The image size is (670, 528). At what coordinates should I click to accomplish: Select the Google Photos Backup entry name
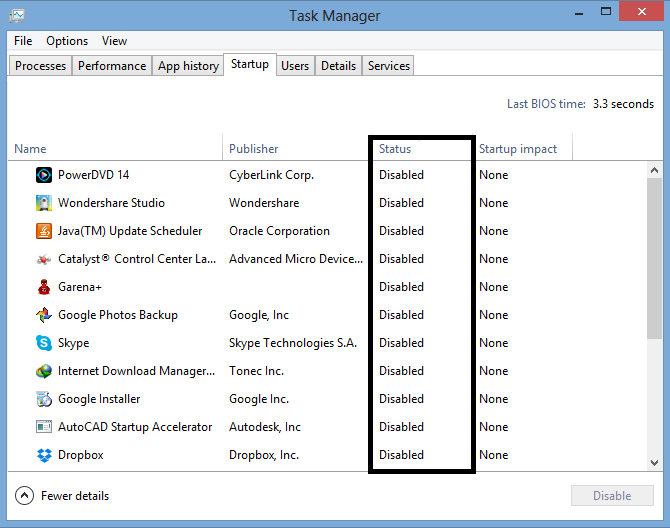tap(118, 315)
